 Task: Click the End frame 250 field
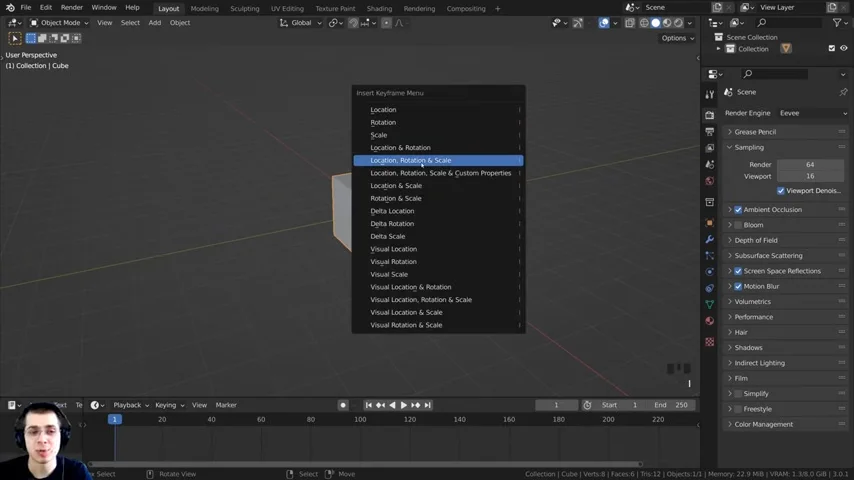[x=671, y=405]
